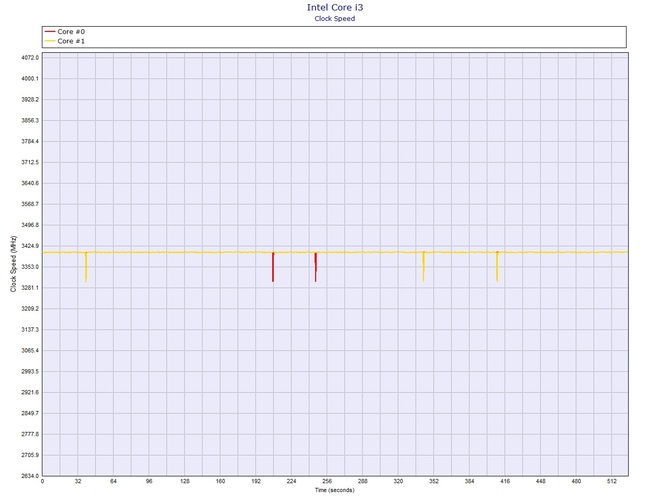Click the 3281.1 y-axis value
The image size is (670, 502).
pos(30,288)
